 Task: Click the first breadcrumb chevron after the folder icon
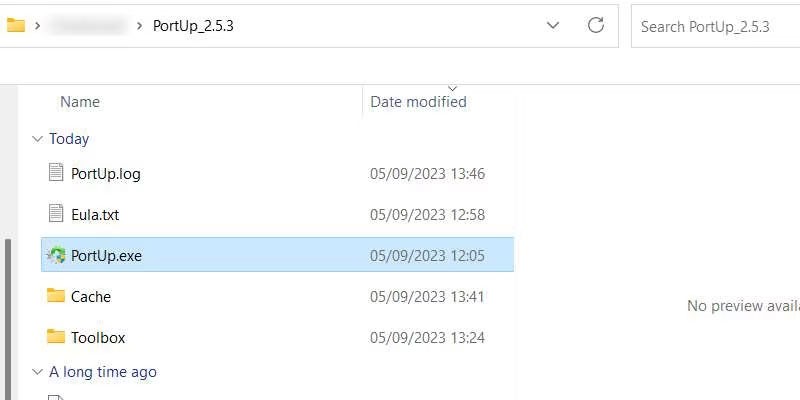point(37,25)
